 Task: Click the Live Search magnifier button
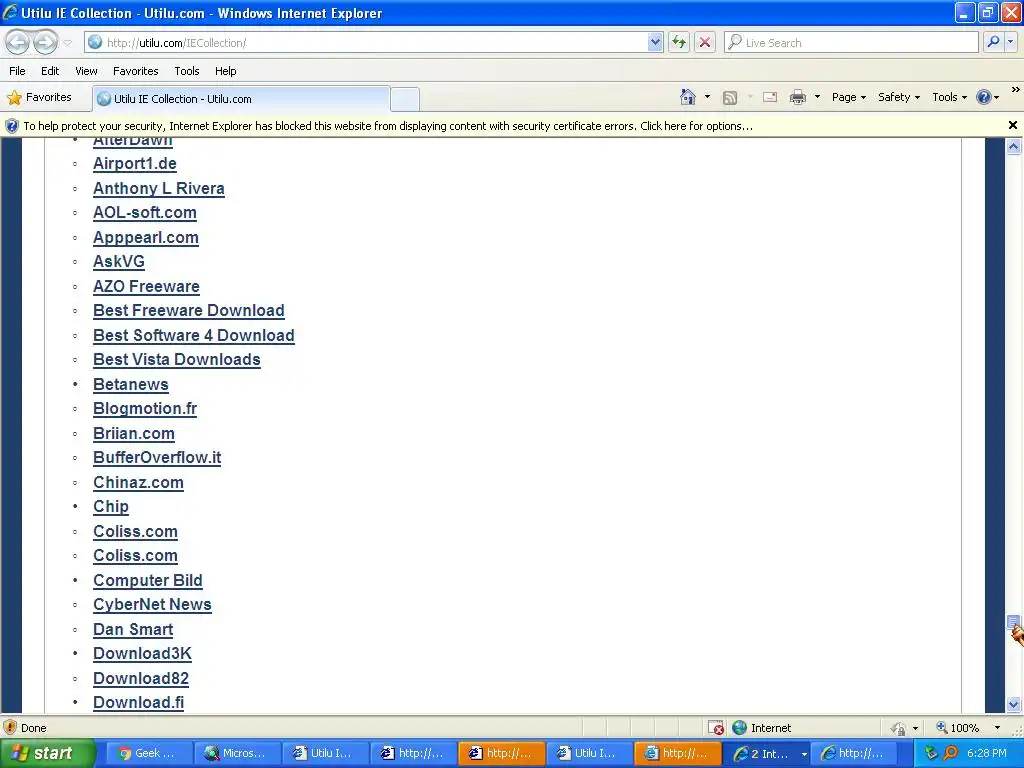993,42
